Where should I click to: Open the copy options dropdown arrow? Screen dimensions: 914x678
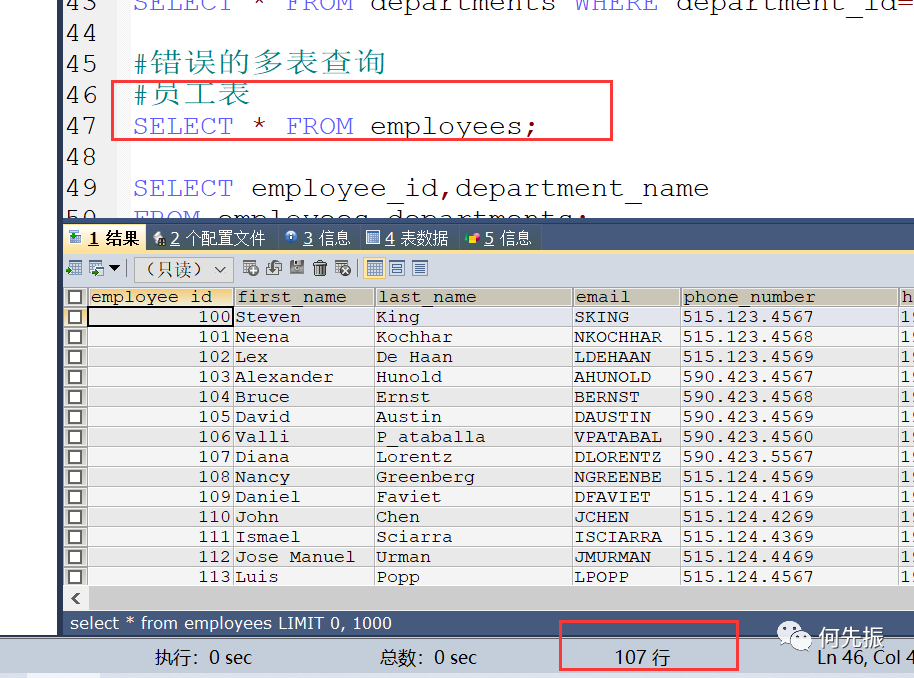point(114,268)
